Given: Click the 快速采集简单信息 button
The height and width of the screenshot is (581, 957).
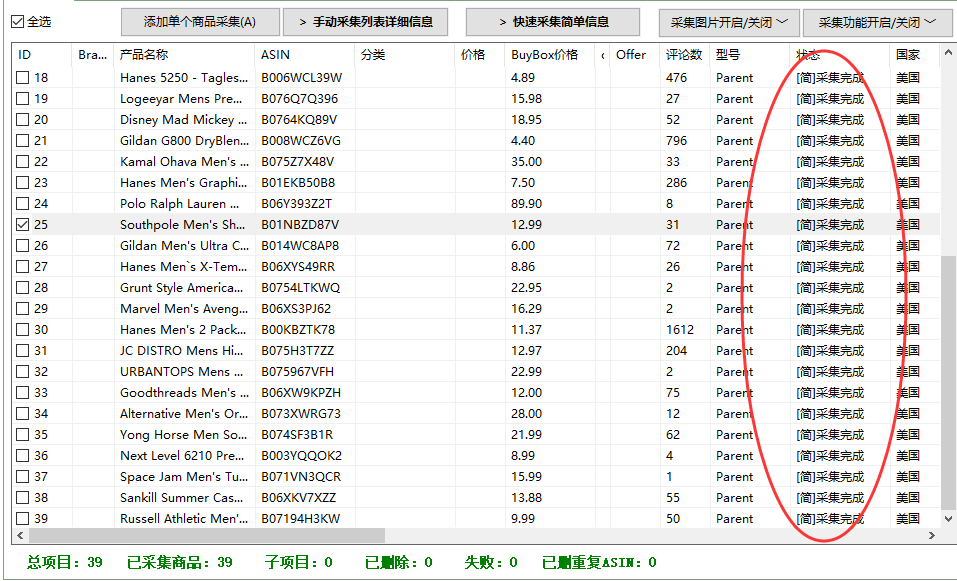Looking at the screenshot, I should (553, 22).
